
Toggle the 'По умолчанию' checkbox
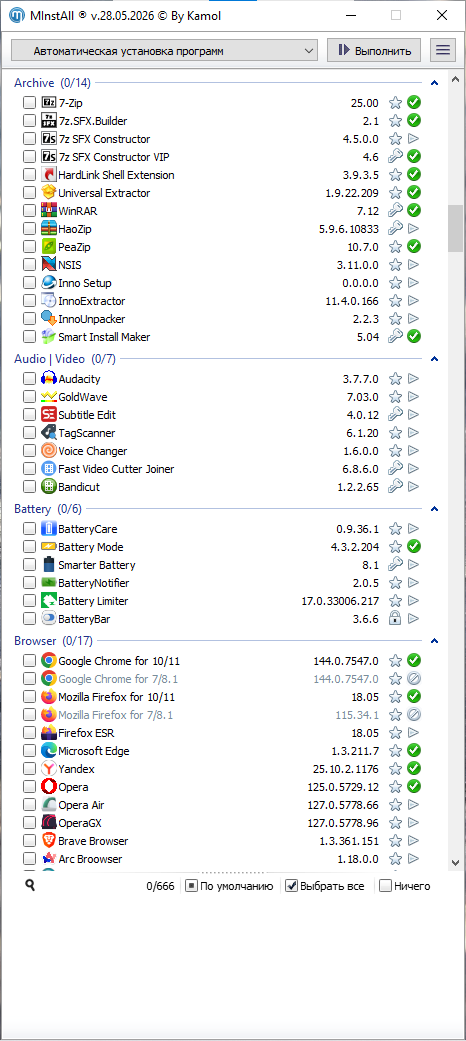[191, 886]
